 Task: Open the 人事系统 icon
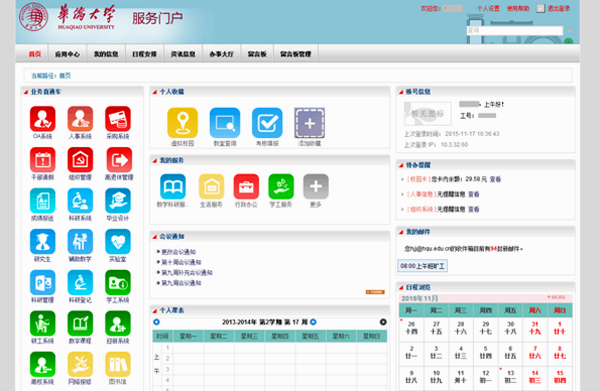click(80, 119)
